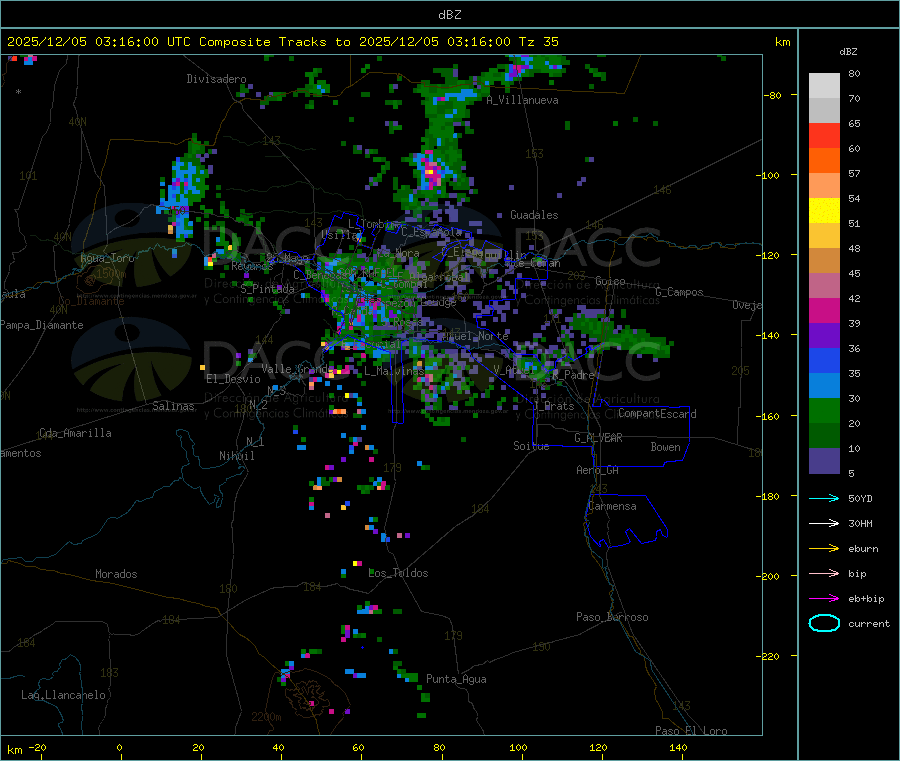
Task: Click the CompantEscard place label
Action: 657,414
